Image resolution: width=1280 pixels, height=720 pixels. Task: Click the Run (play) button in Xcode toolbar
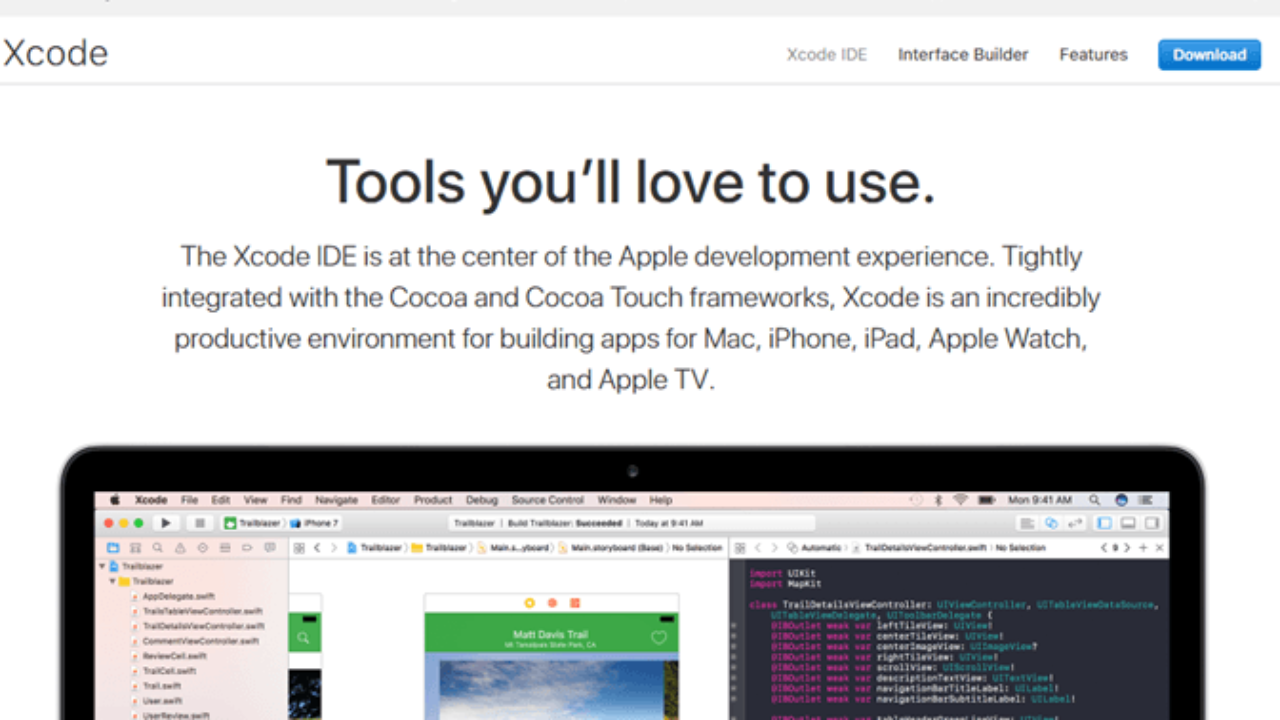166,523
